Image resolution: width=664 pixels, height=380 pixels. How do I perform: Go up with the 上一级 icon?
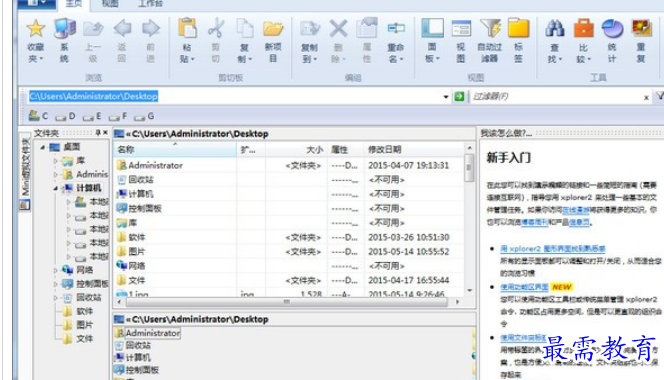click(x=93, y=29)
